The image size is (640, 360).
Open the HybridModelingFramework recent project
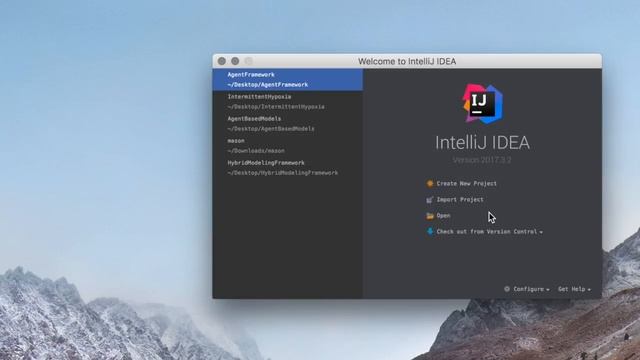[x=287, y=168]
